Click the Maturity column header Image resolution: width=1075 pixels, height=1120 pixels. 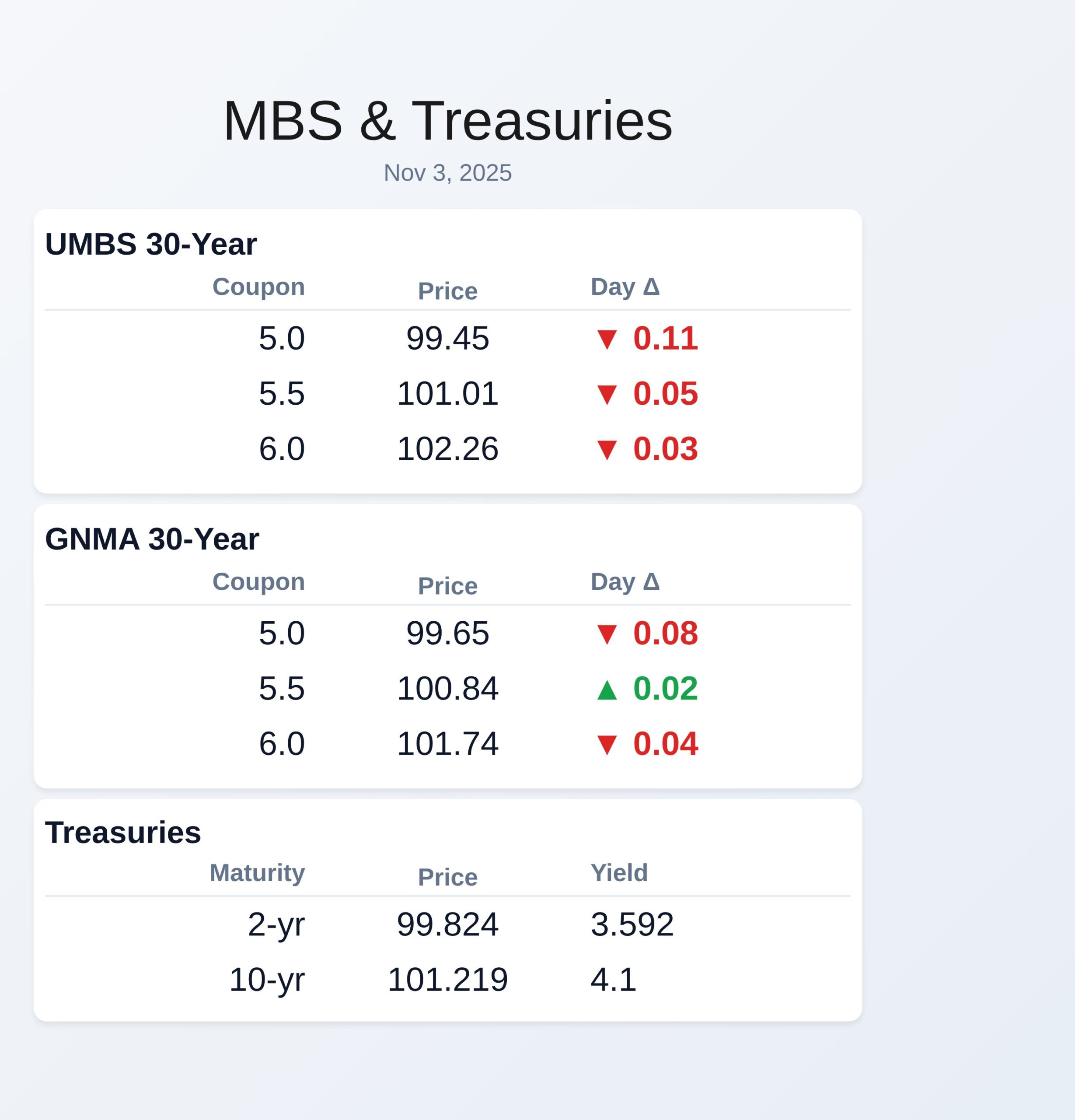[257, 872]
